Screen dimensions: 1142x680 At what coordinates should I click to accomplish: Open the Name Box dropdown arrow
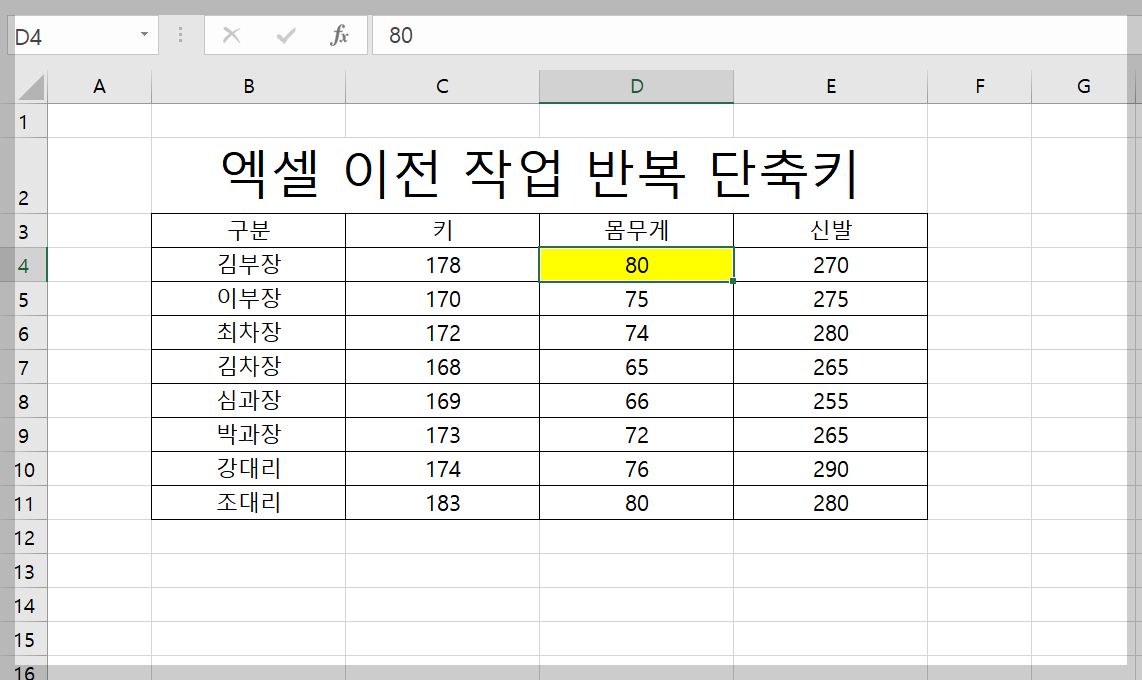click(x=143, y=34)
